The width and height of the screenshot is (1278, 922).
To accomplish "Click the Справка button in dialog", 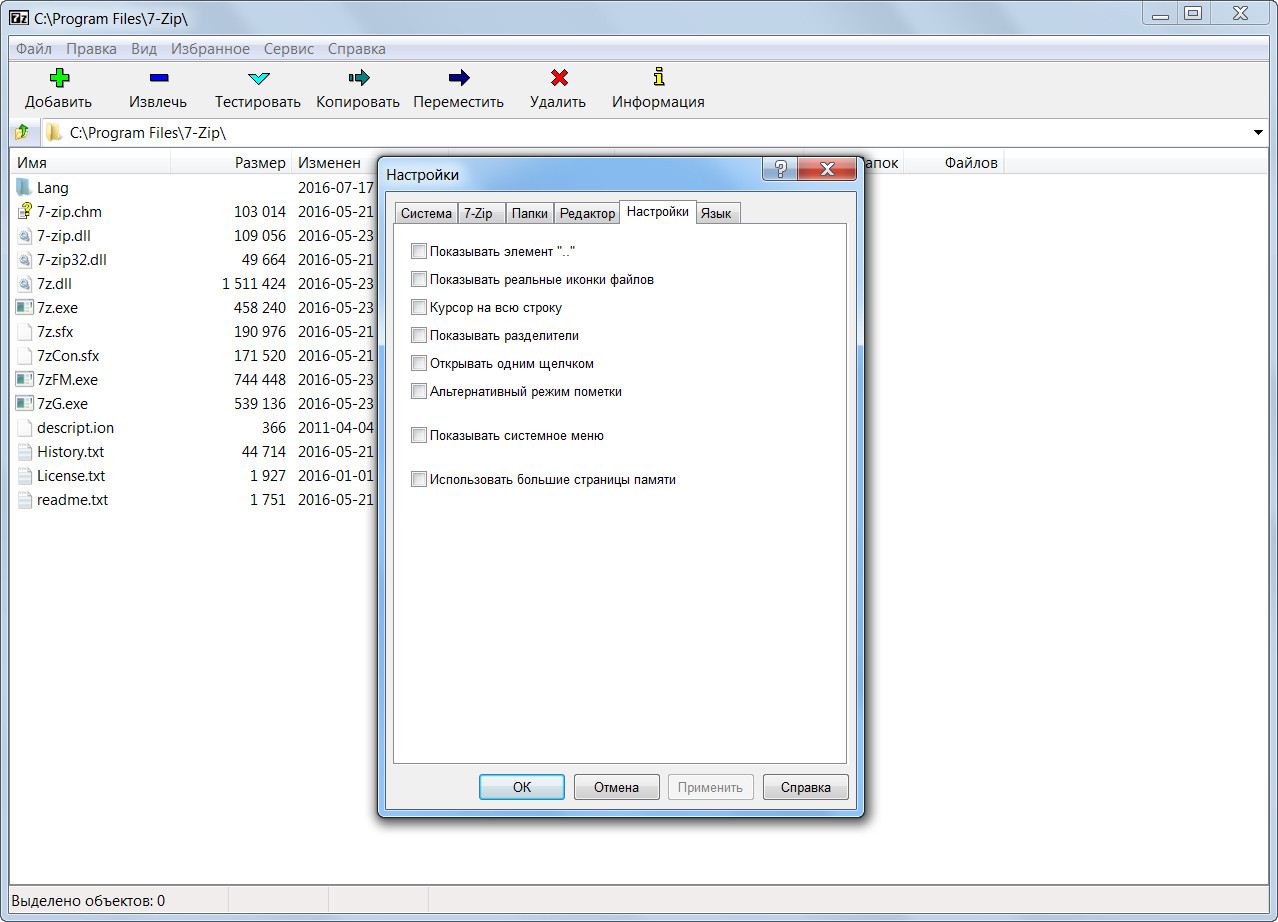I will coord(805,787).
